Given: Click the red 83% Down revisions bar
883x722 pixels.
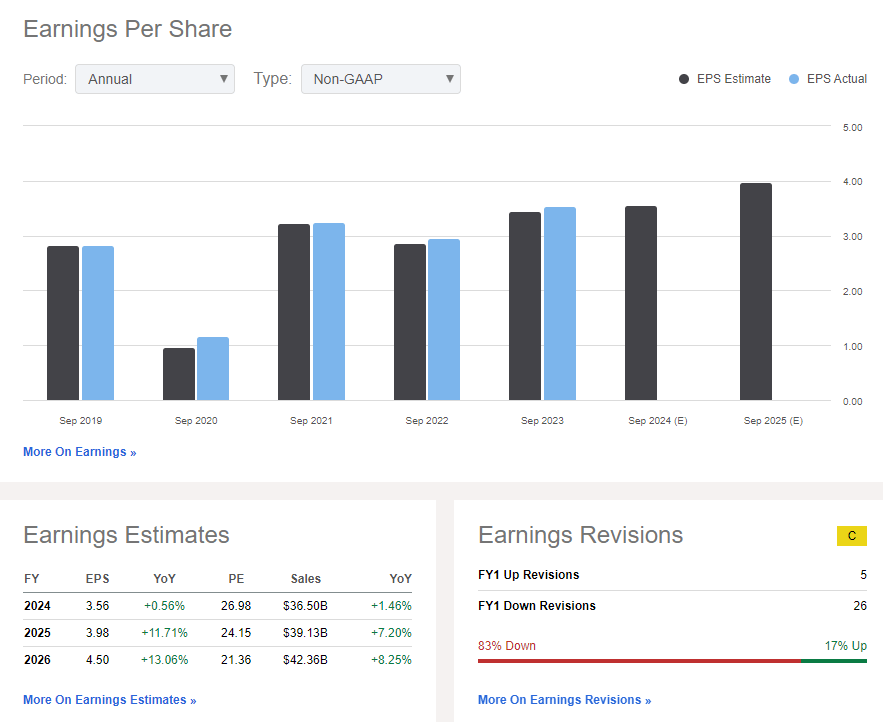Looking at the screenshot, I should pyautogui.click(x=639, y=661).
